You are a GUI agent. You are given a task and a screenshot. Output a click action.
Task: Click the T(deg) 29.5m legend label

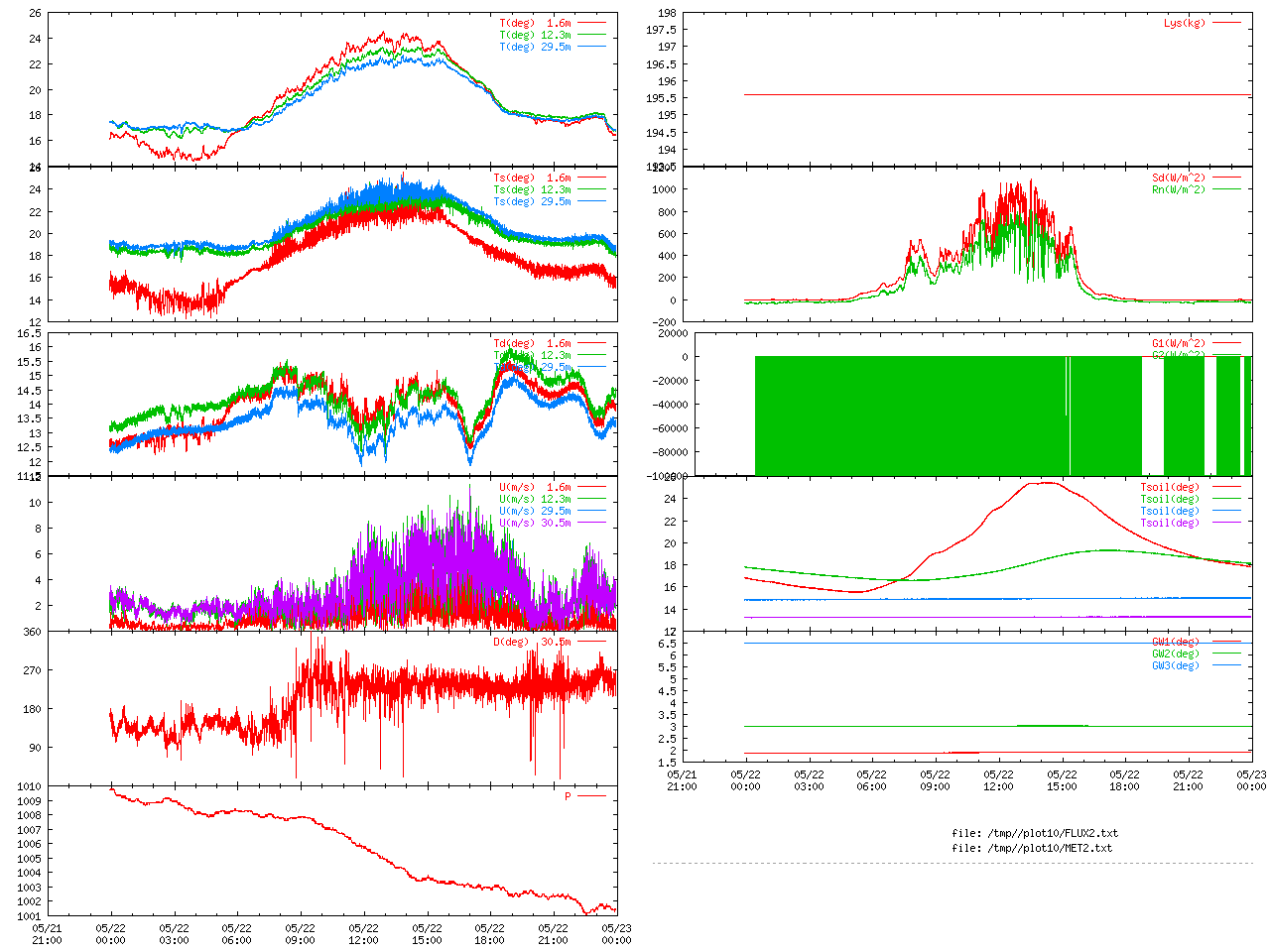pos(536,47)
